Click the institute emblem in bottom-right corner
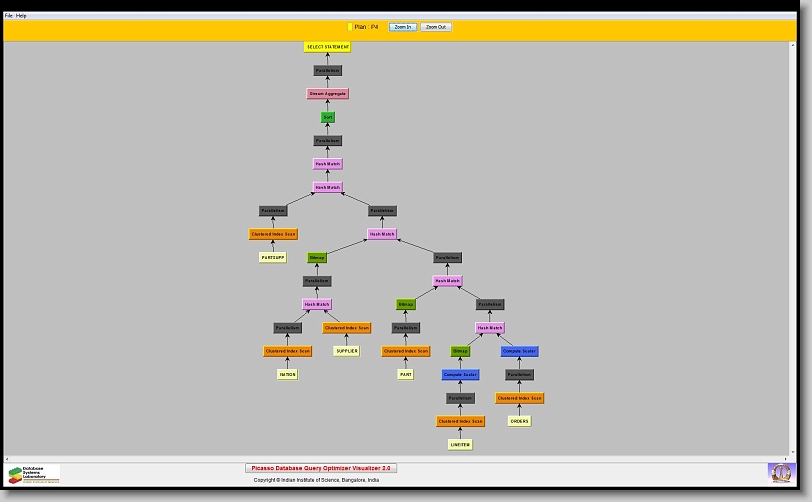812x502 pixels. (x=779, y=471)
